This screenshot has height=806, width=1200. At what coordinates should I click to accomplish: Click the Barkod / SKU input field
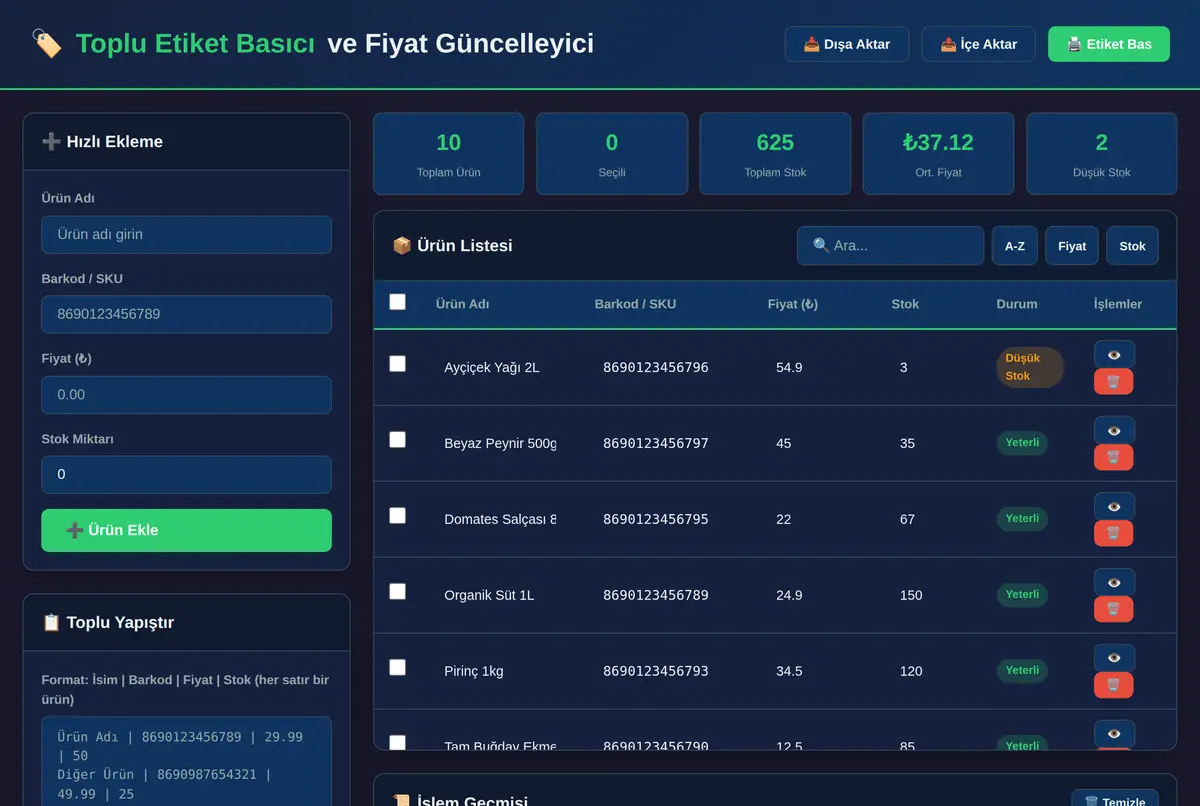[186, 314]
